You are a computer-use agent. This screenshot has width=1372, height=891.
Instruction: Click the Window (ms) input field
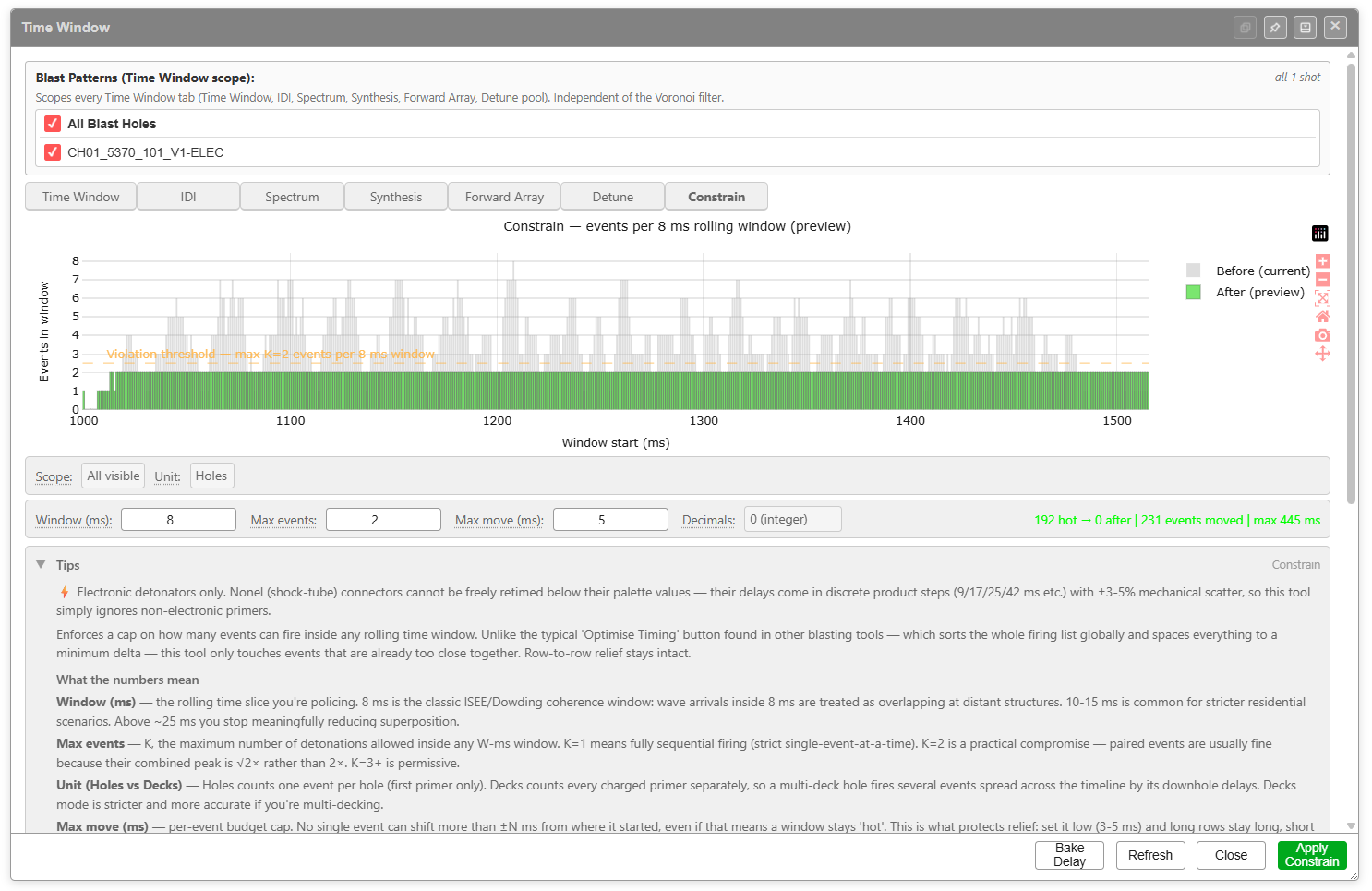178,520
